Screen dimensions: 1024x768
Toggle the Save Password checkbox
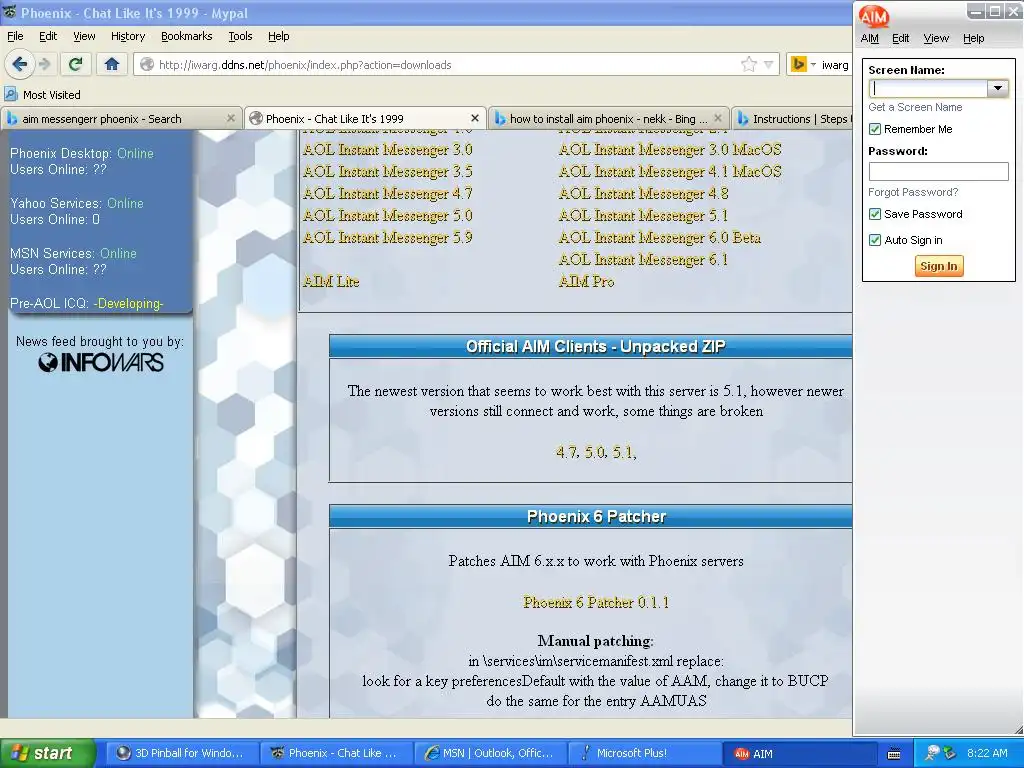tap(875, 214)
